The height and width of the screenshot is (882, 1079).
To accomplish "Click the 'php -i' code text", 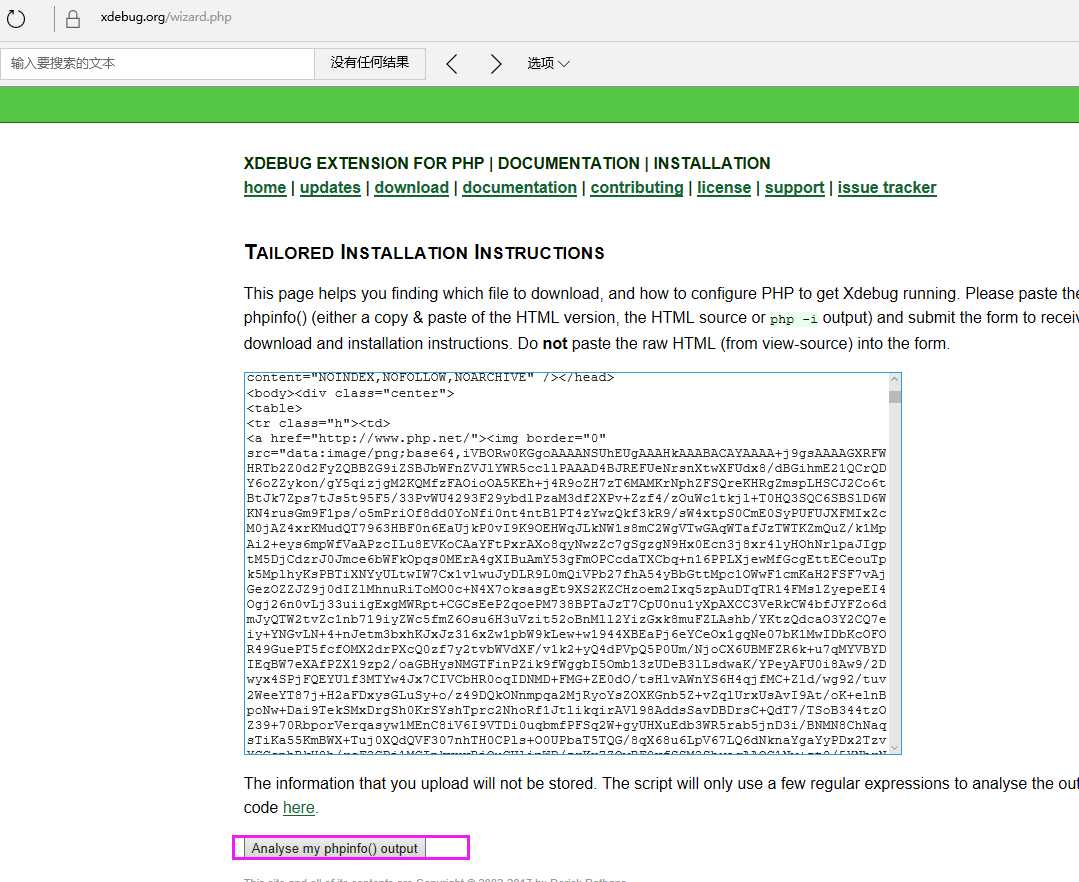I will (x=794, y=319).
